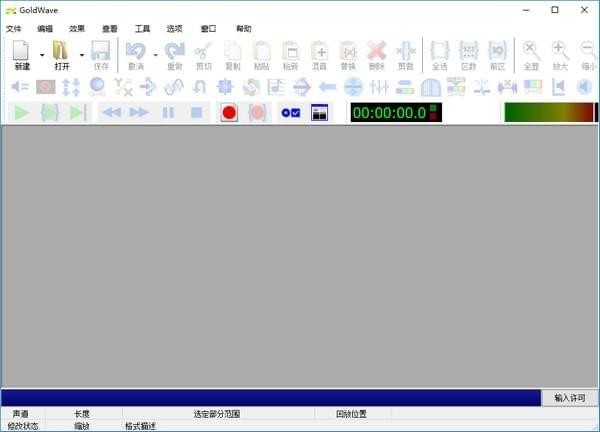
Task: Open the 文件 (File) menu
Action: point(13,29)
